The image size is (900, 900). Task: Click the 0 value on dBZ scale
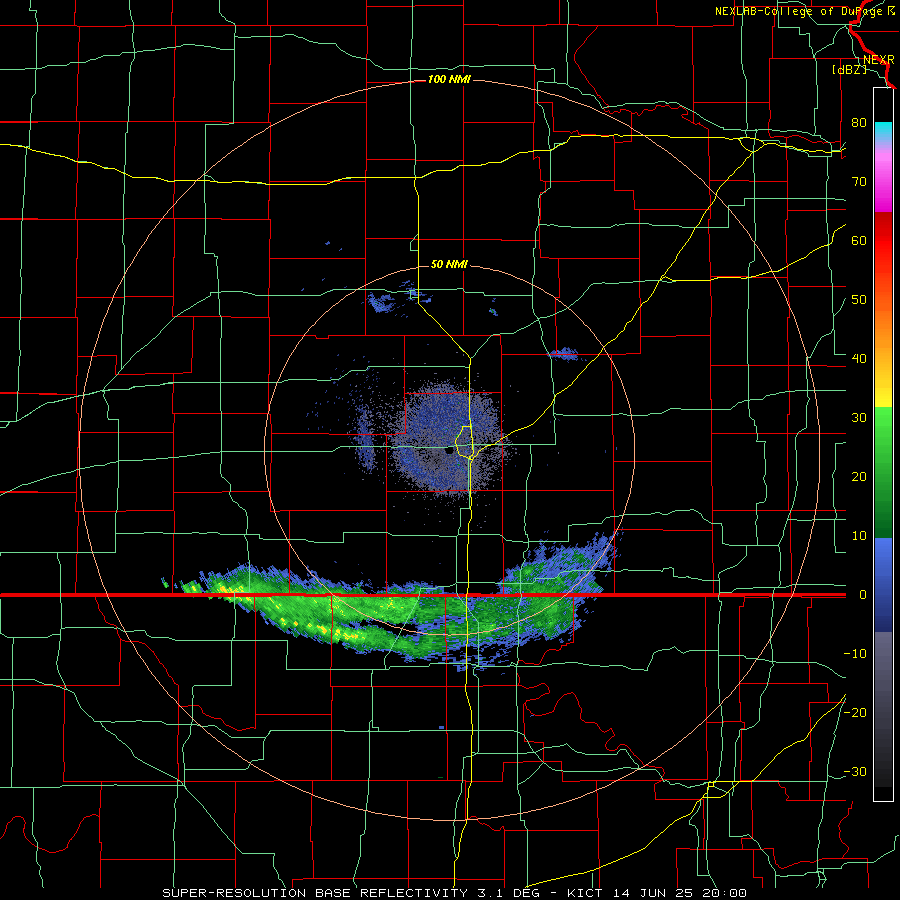pos(862,595)
